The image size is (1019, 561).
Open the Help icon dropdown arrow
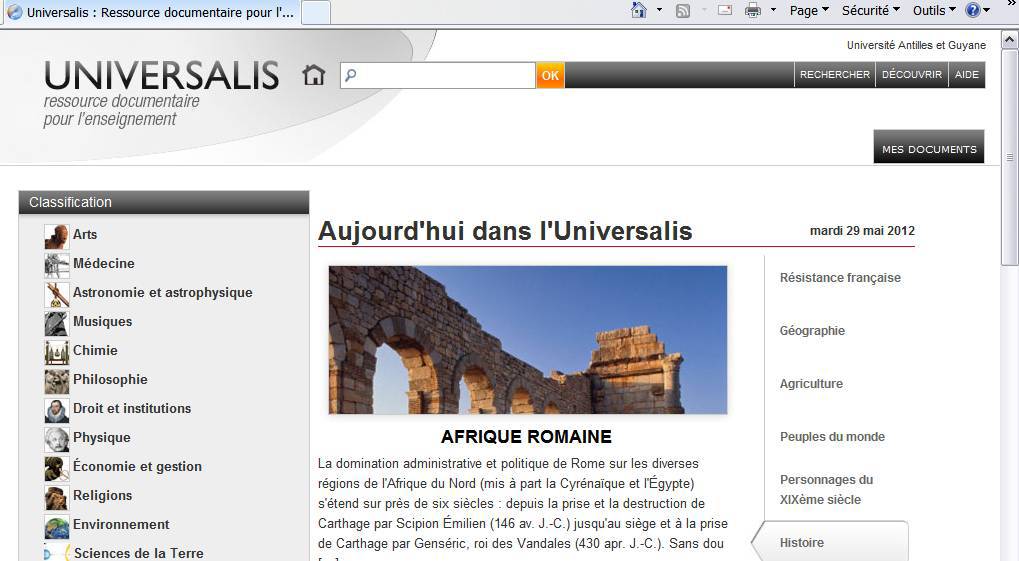click(x=987, y=10)
